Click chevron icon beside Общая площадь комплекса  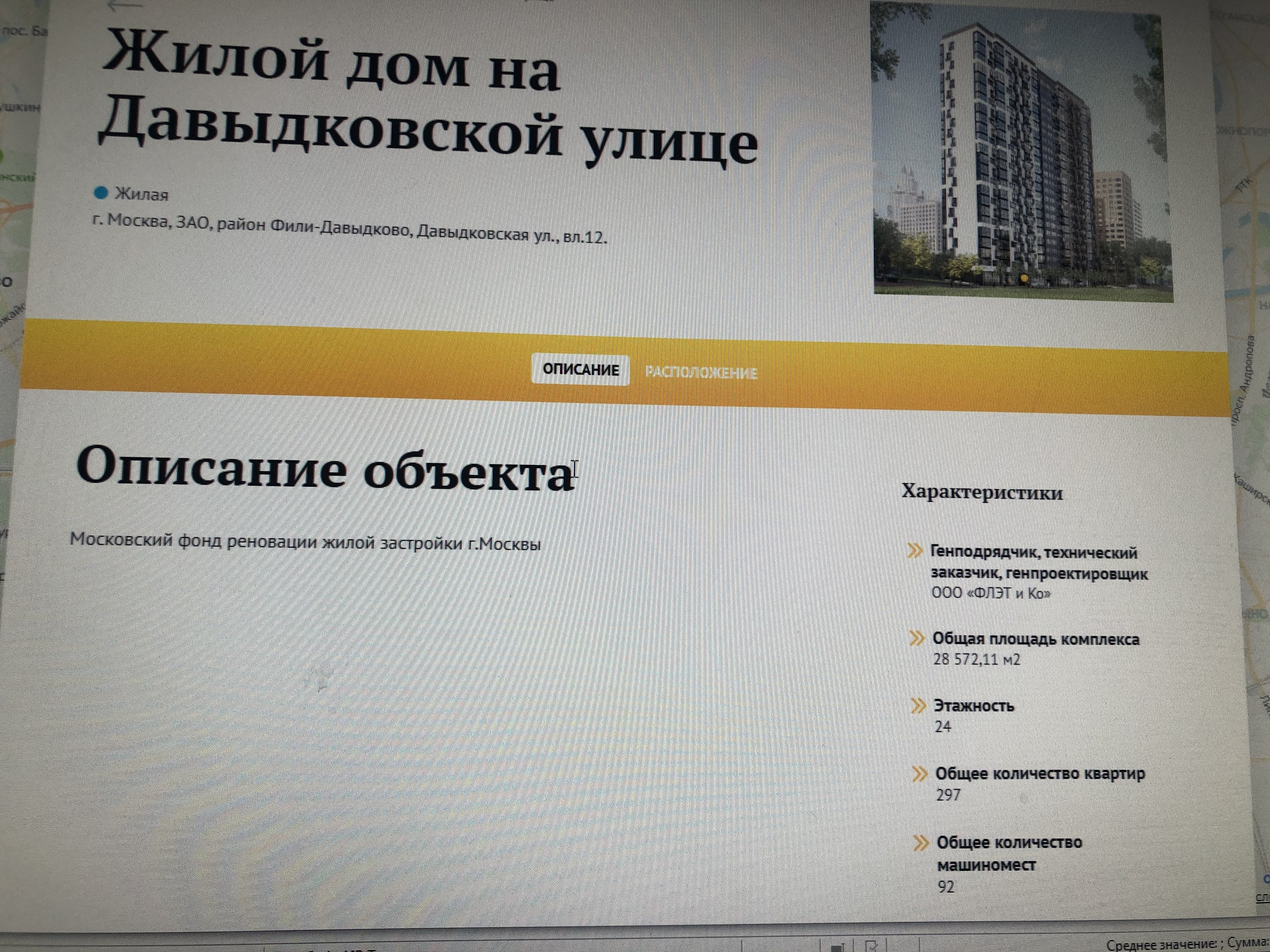click(917, 638)
